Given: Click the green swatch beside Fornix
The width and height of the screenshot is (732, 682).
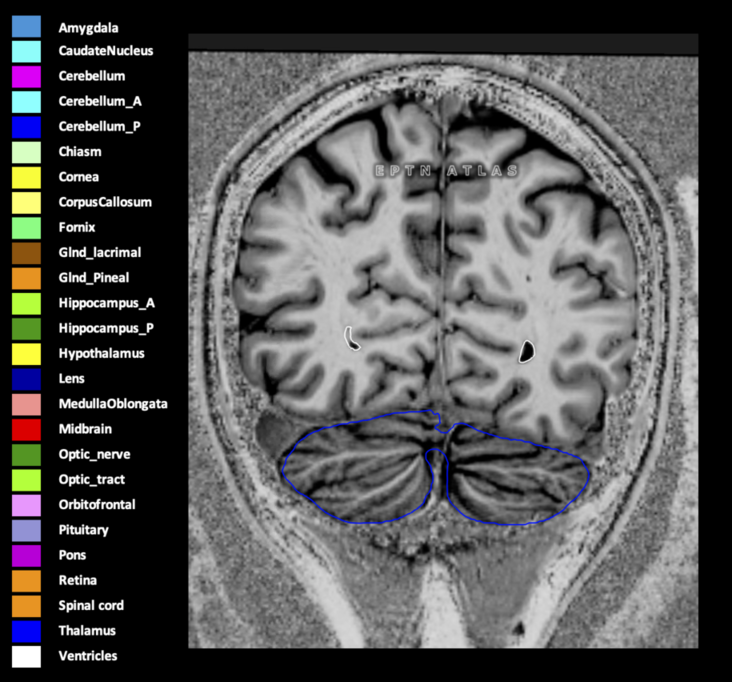Looking at the screenshot, I should [x=26, y=228].
